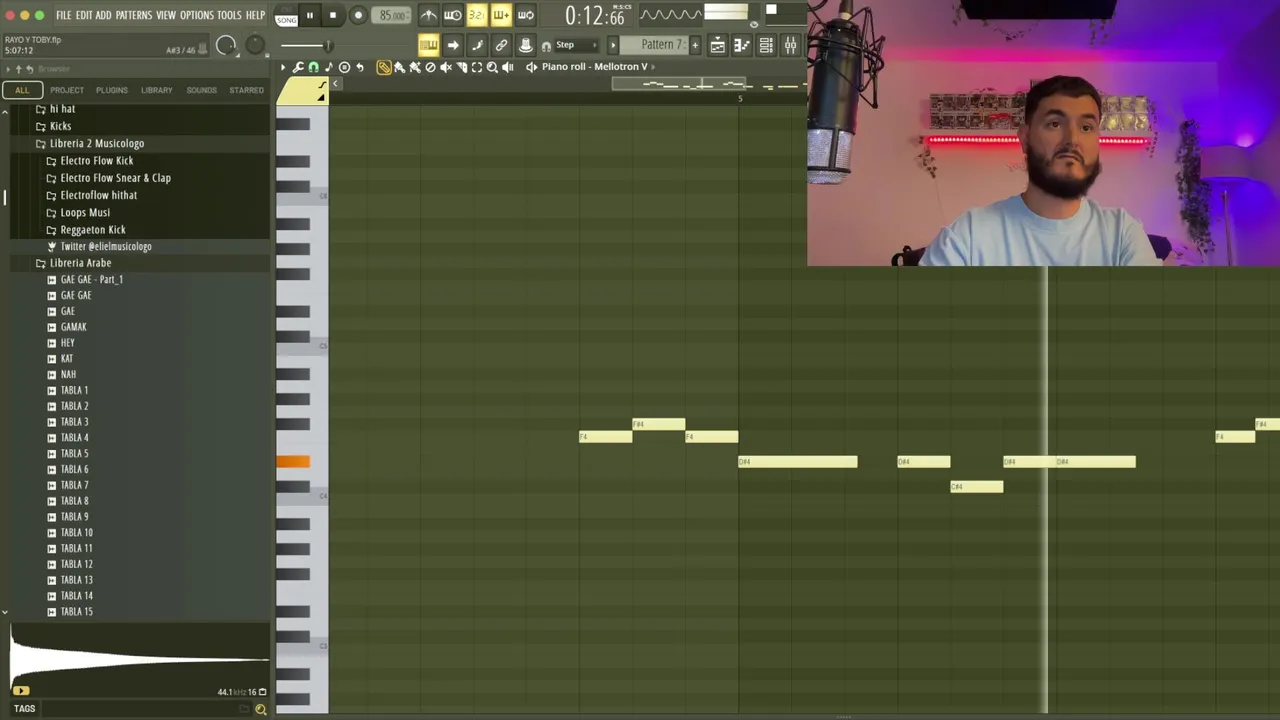
Task: Click the time display 0:12:66
Action: click(x=595, y=15)
